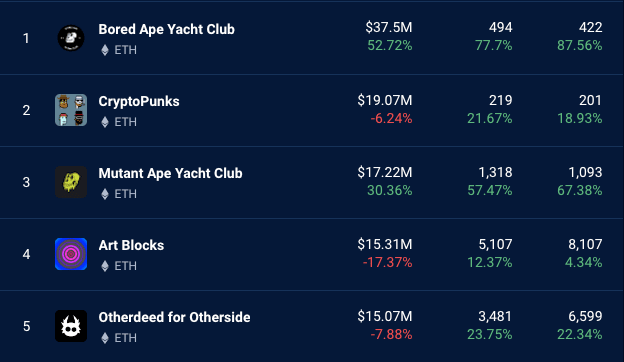Open the Art Blocks collection link

(x=131, y=245)
